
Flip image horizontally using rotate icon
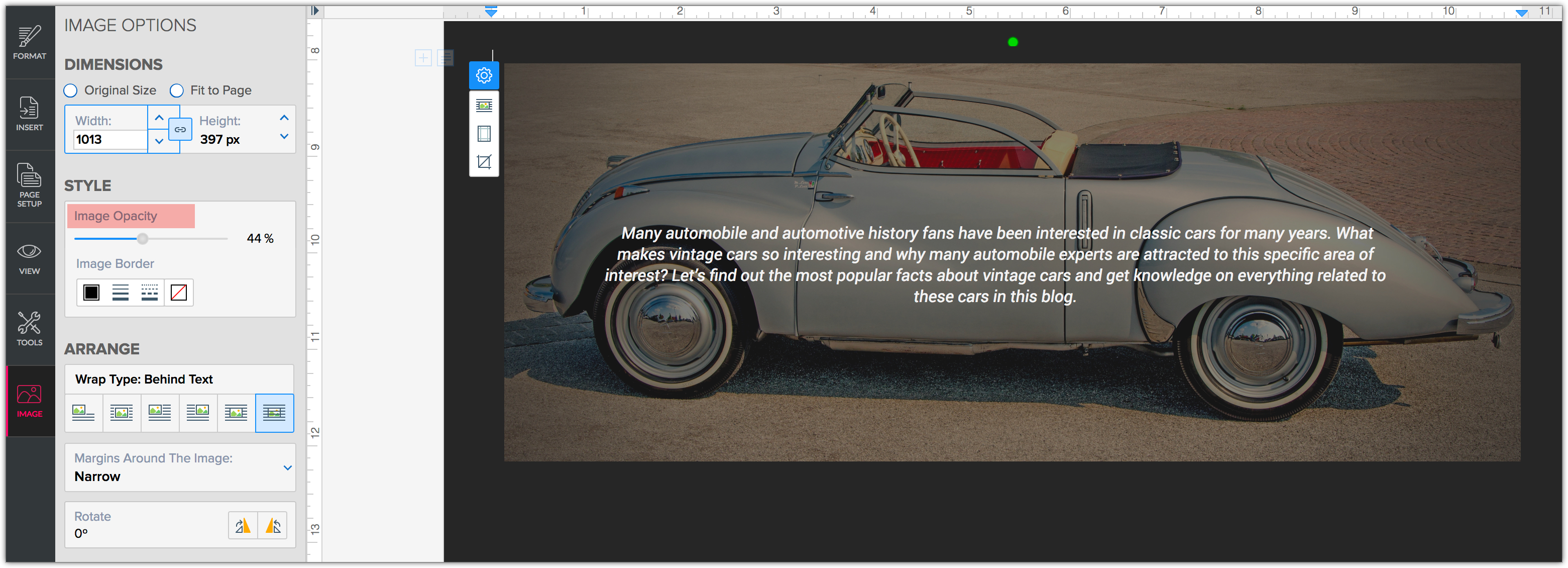click(x=243, y=525)
